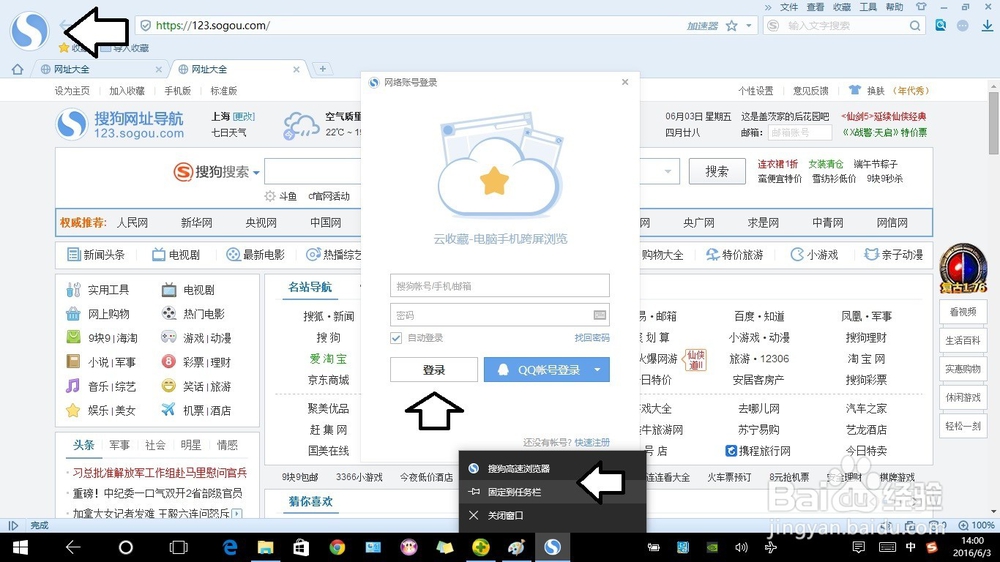The width and height of the screenshot is (1000, 562).
Task: Open Google Chrome from the taskbar
Action: (337, 547)
